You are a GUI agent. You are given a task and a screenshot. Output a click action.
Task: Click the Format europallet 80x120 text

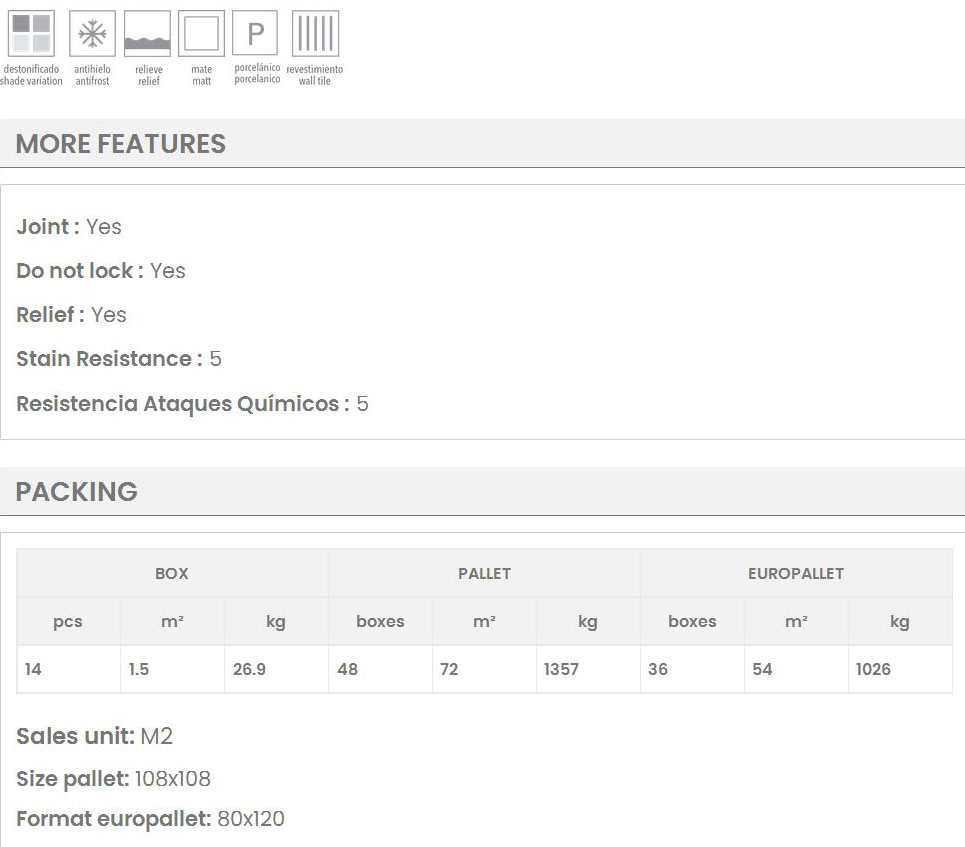pos(150,820)
